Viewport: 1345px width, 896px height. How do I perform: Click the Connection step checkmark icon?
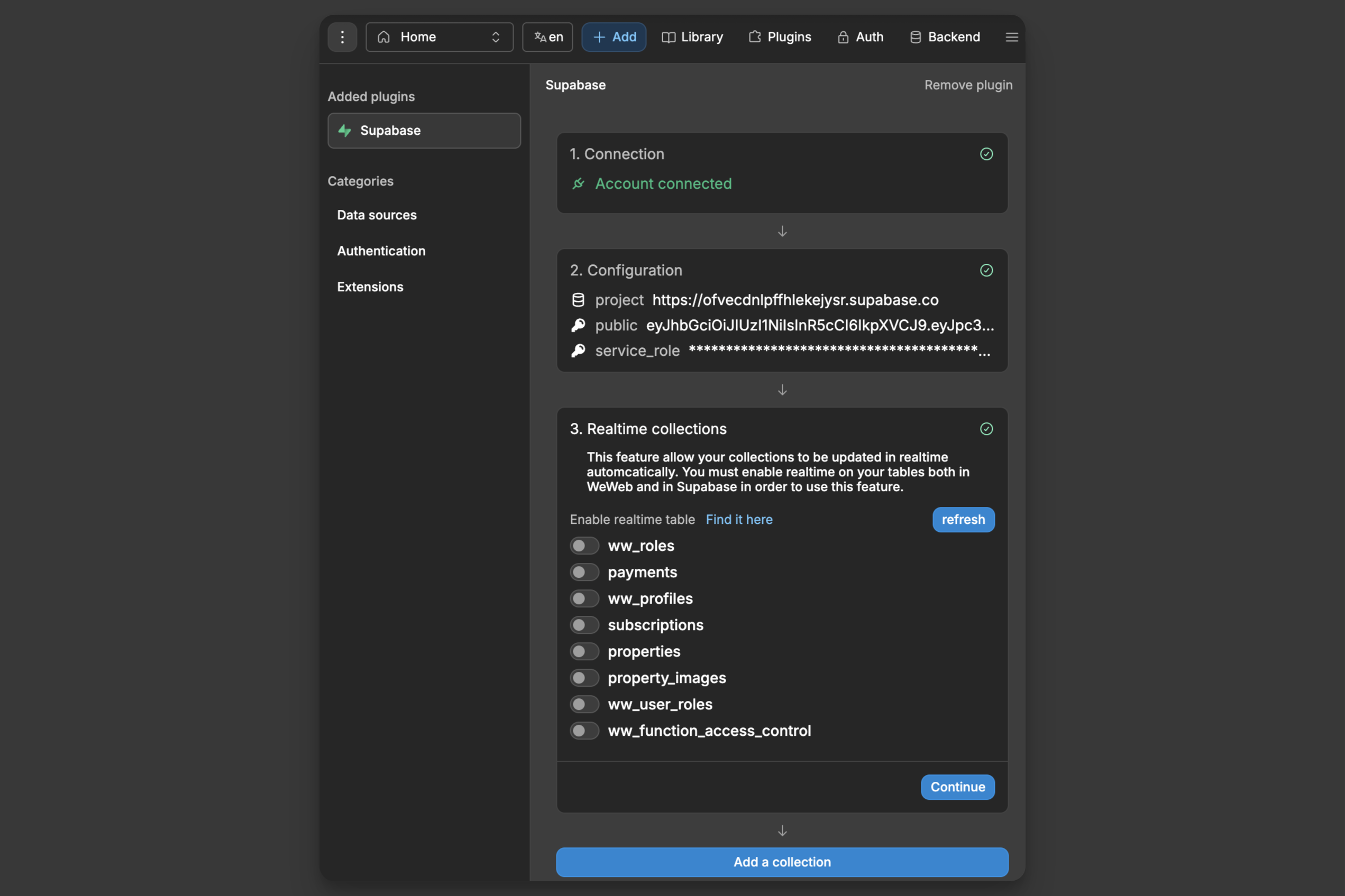point(986,154)
